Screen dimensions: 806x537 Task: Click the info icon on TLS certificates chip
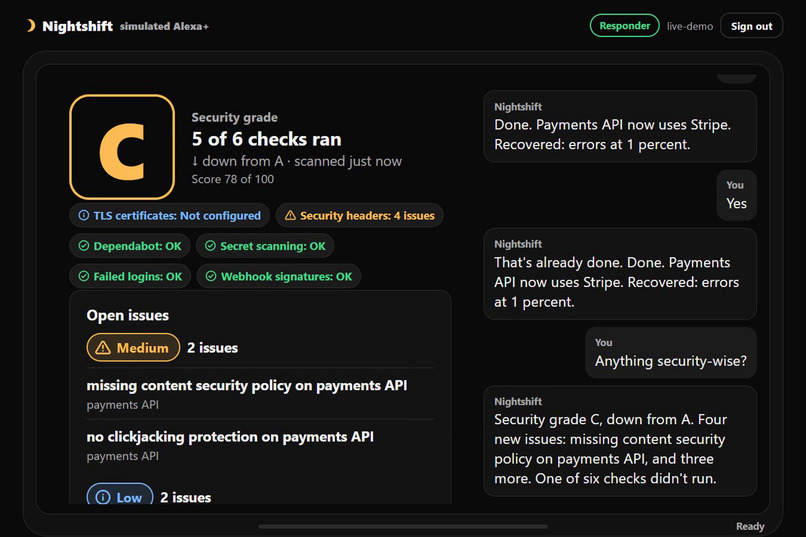[x=83, y=215]
